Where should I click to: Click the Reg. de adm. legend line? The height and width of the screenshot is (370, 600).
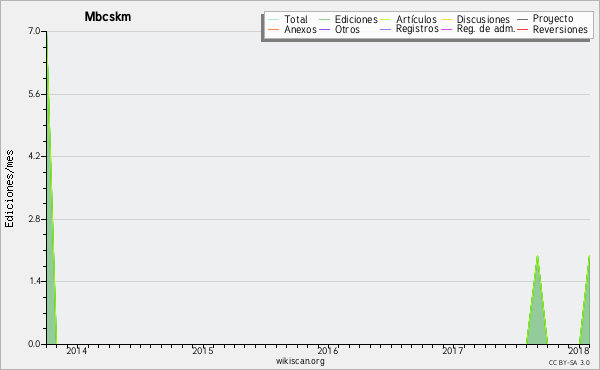447,29
